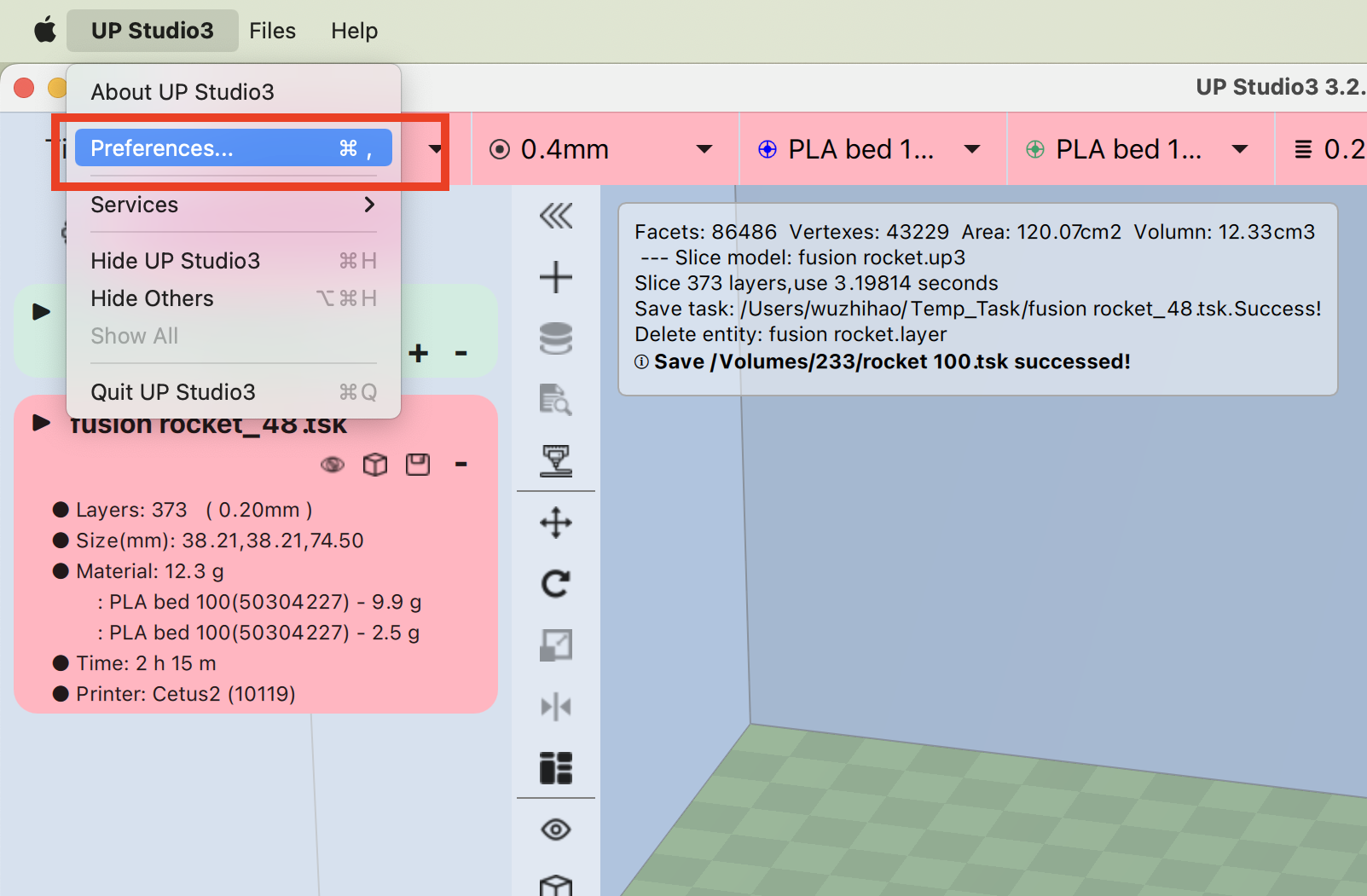The width and height of the screenshot is (1367, 896).
Task: Click the PLA bed 100 - 2.5 g line
Action: (258, 633)
